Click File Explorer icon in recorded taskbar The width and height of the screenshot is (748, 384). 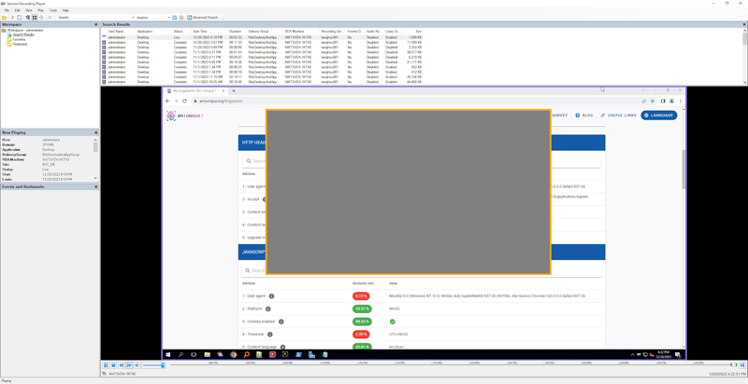coord(207,354)
